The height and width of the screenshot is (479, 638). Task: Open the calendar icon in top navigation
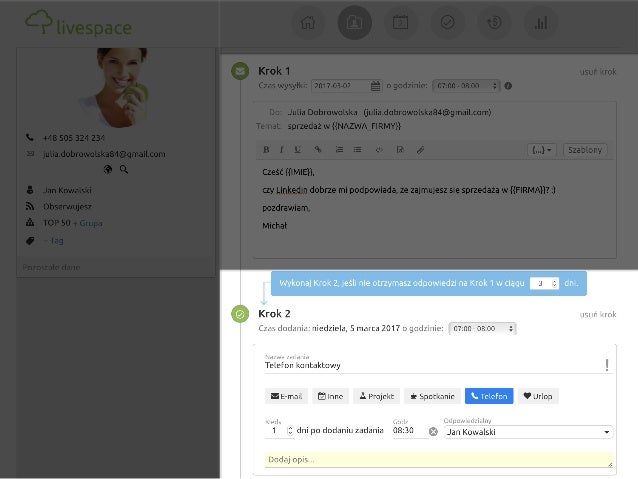[400, 22]
